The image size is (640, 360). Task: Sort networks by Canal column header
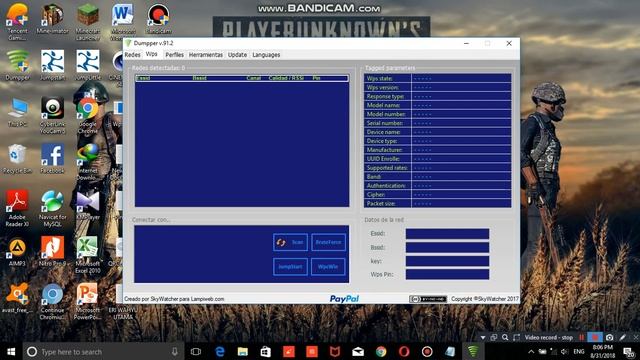pyautogui.click(x=253, y=78)
